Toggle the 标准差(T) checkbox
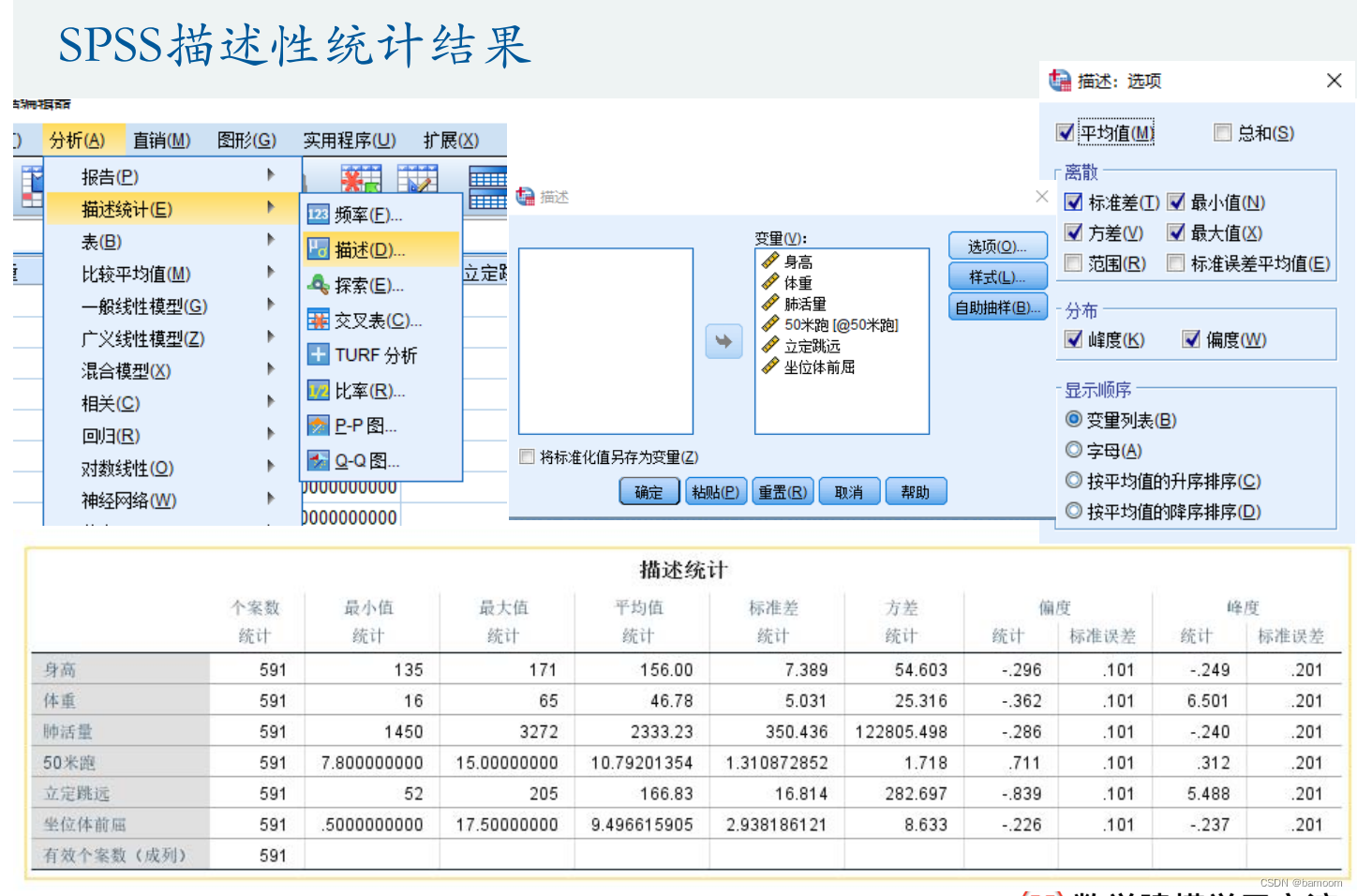Viewport: 1357px width, 896px height. pyautogui.click(x=1074, y=202)
